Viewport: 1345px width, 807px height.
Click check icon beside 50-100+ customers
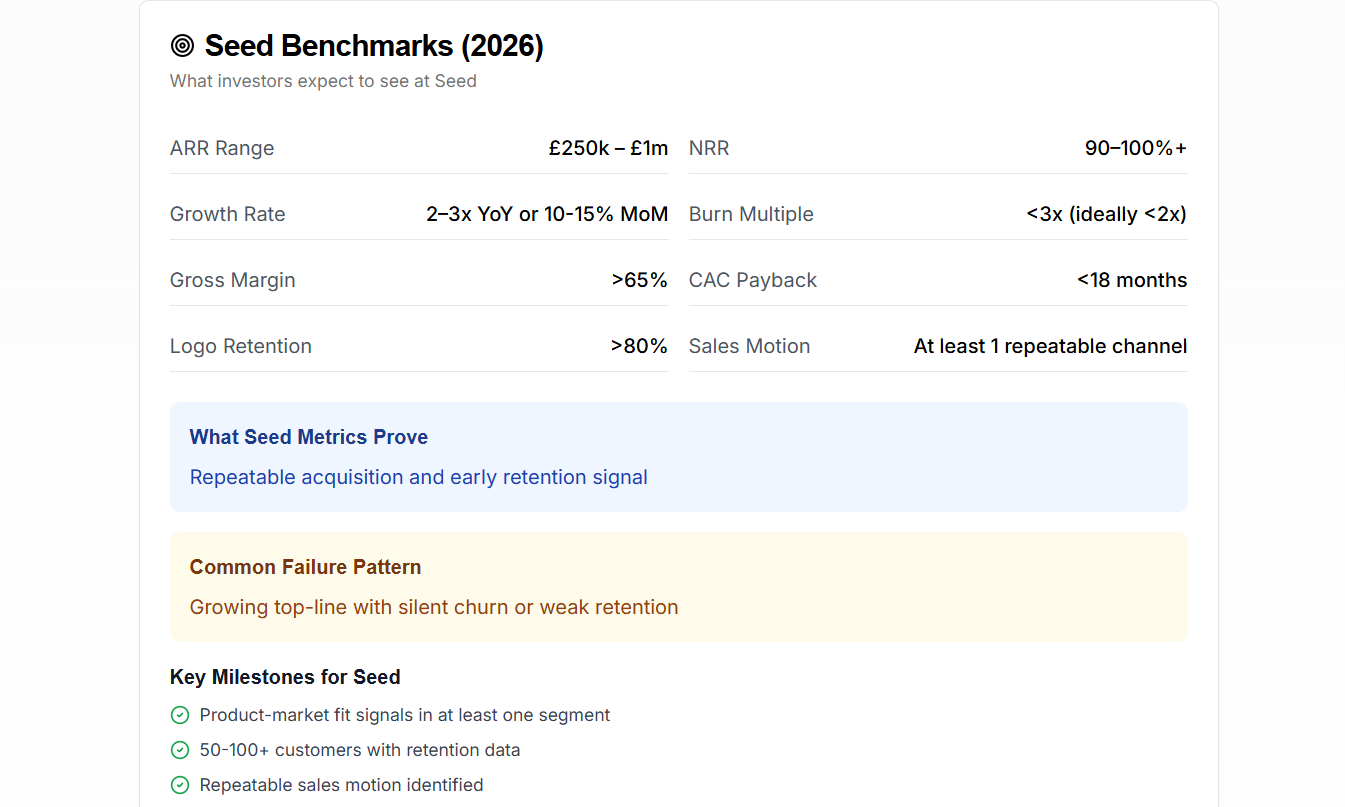click(x=180, y=750)
